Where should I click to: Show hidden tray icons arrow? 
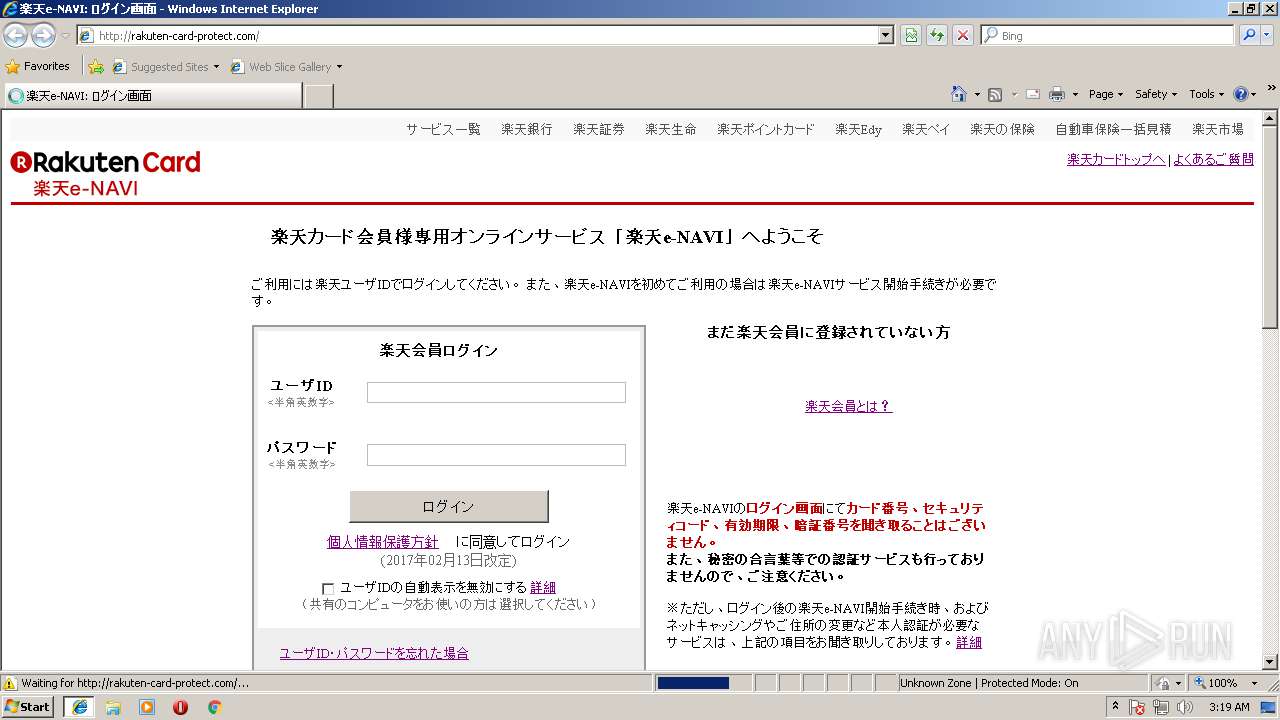[x=1115, y=707]
